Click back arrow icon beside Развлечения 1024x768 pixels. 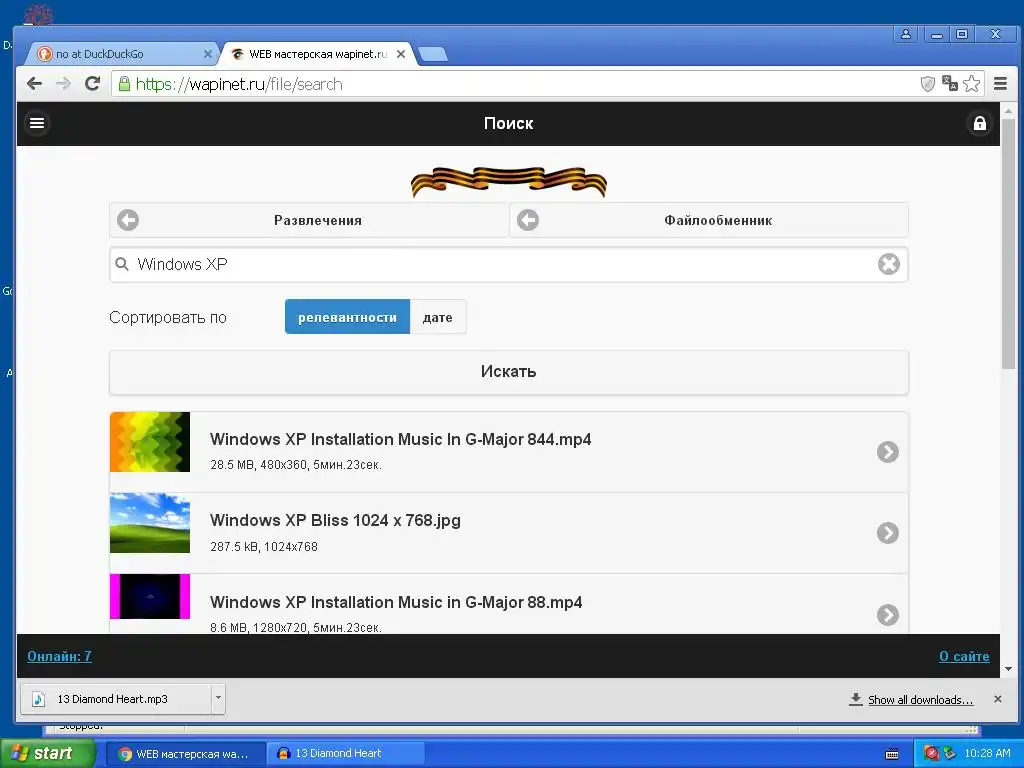pyautogui.click(x=128, y=220)
